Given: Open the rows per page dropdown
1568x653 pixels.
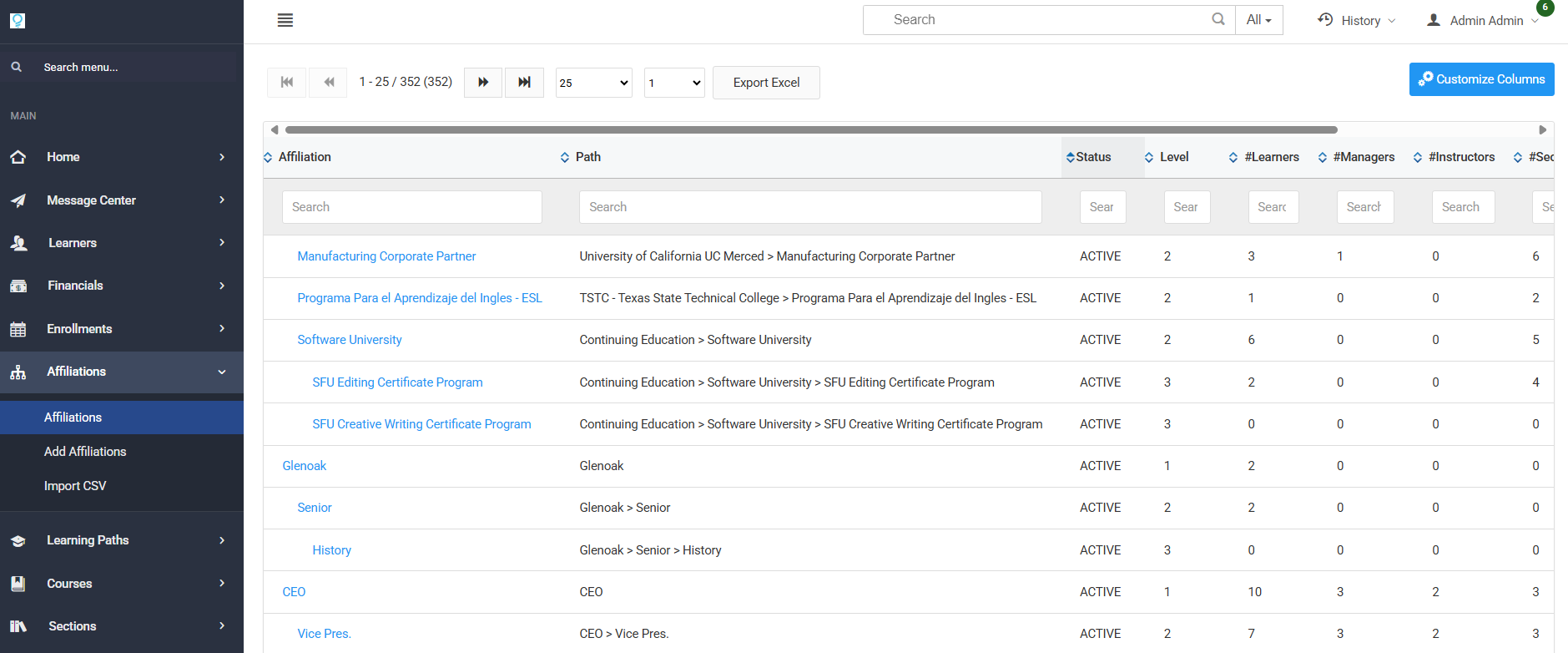Looking at the screenshot, I should [x=593, y=83].
